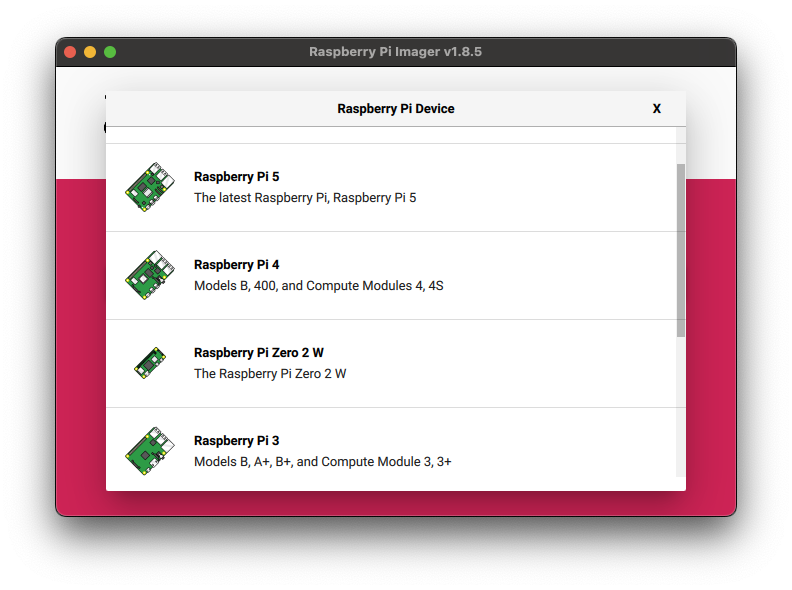Select the Raspberry Pi 3 title
The image size is (792, 590).
236,441
